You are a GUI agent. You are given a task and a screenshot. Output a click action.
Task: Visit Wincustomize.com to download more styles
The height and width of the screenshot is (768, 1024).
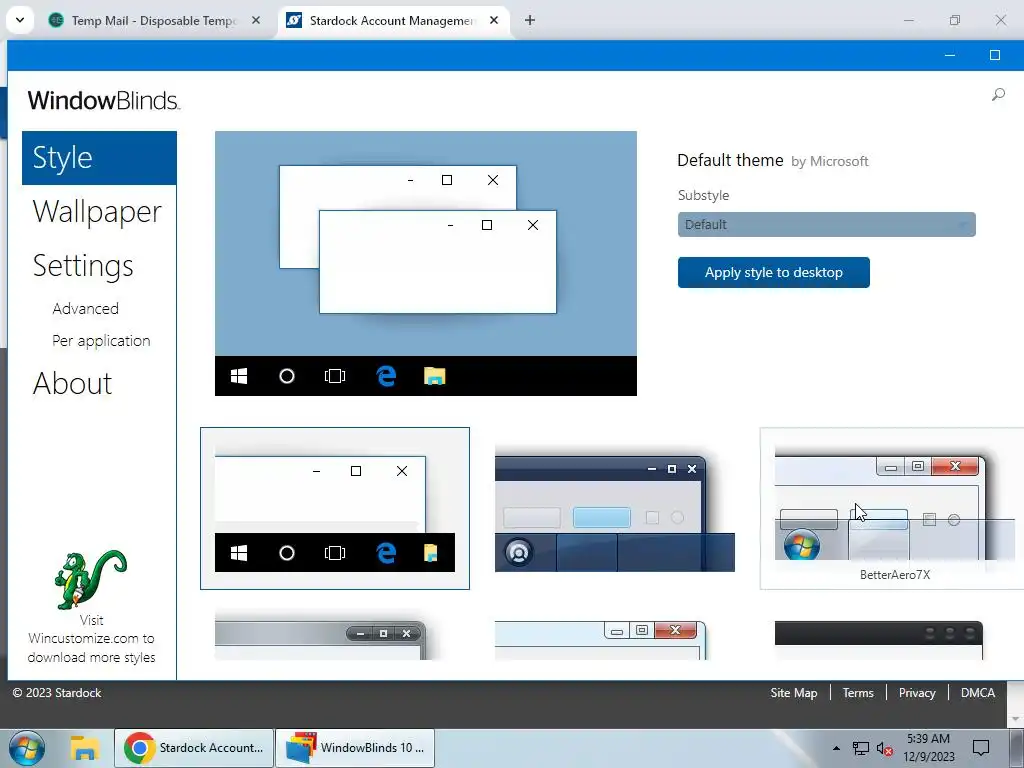point(91,639)
